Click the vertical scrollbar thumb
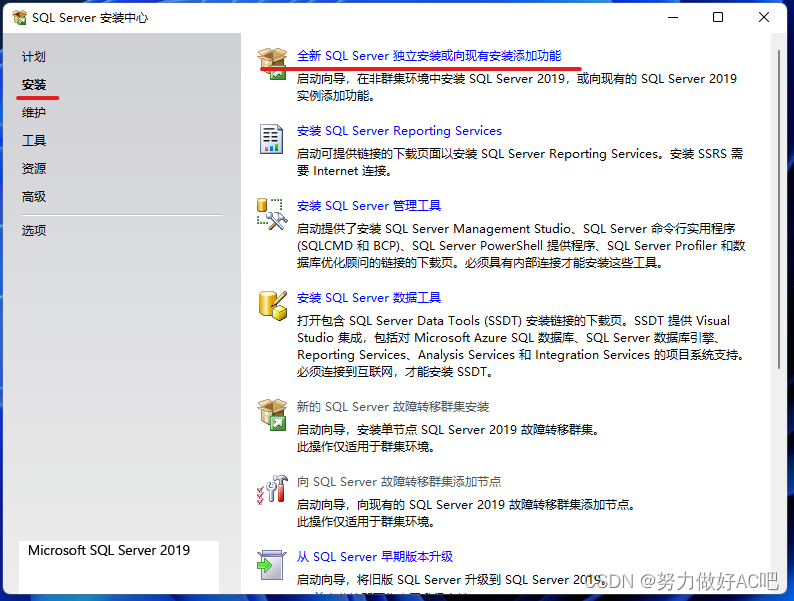Image resolution: width=794 pixels, height=601 pixels. pos(779,209)
